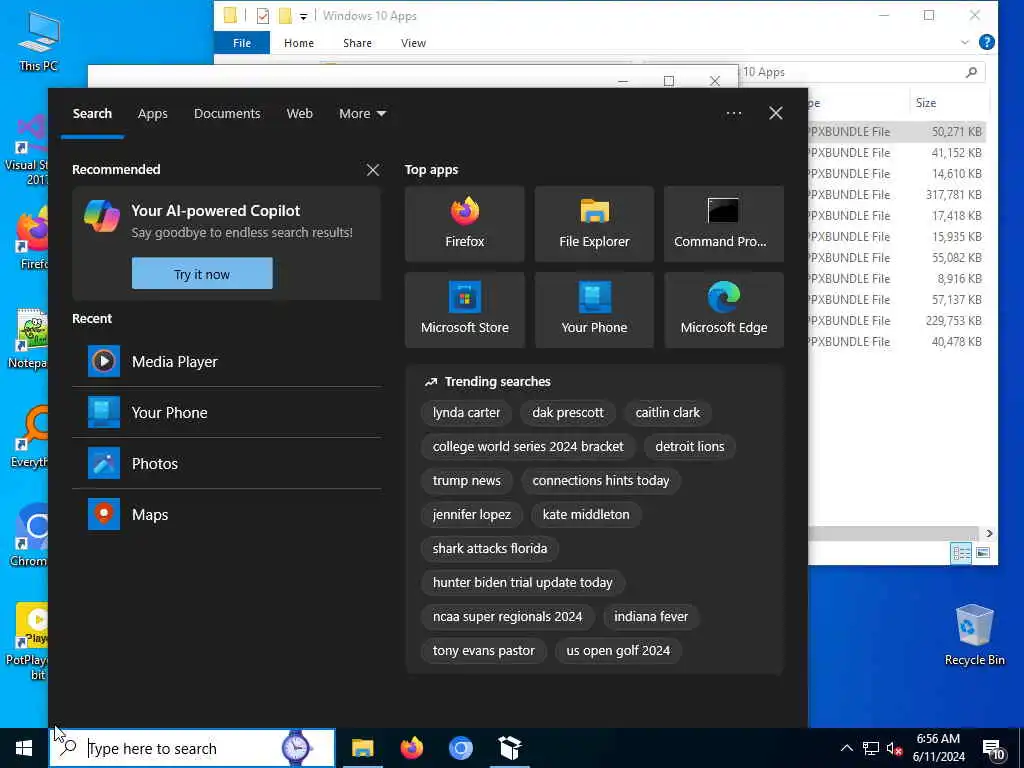Click indiana fever trending chip

[x=650, y=616]
